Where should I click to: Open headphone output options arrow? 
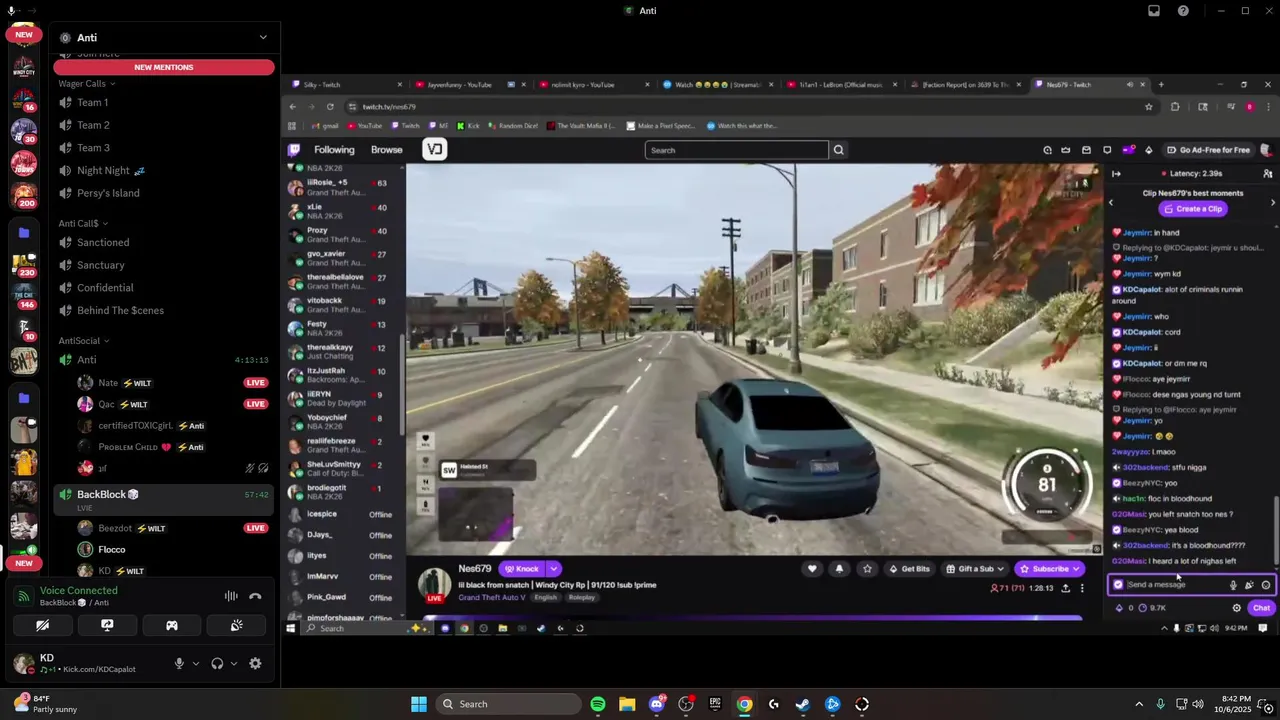point(234,663)
